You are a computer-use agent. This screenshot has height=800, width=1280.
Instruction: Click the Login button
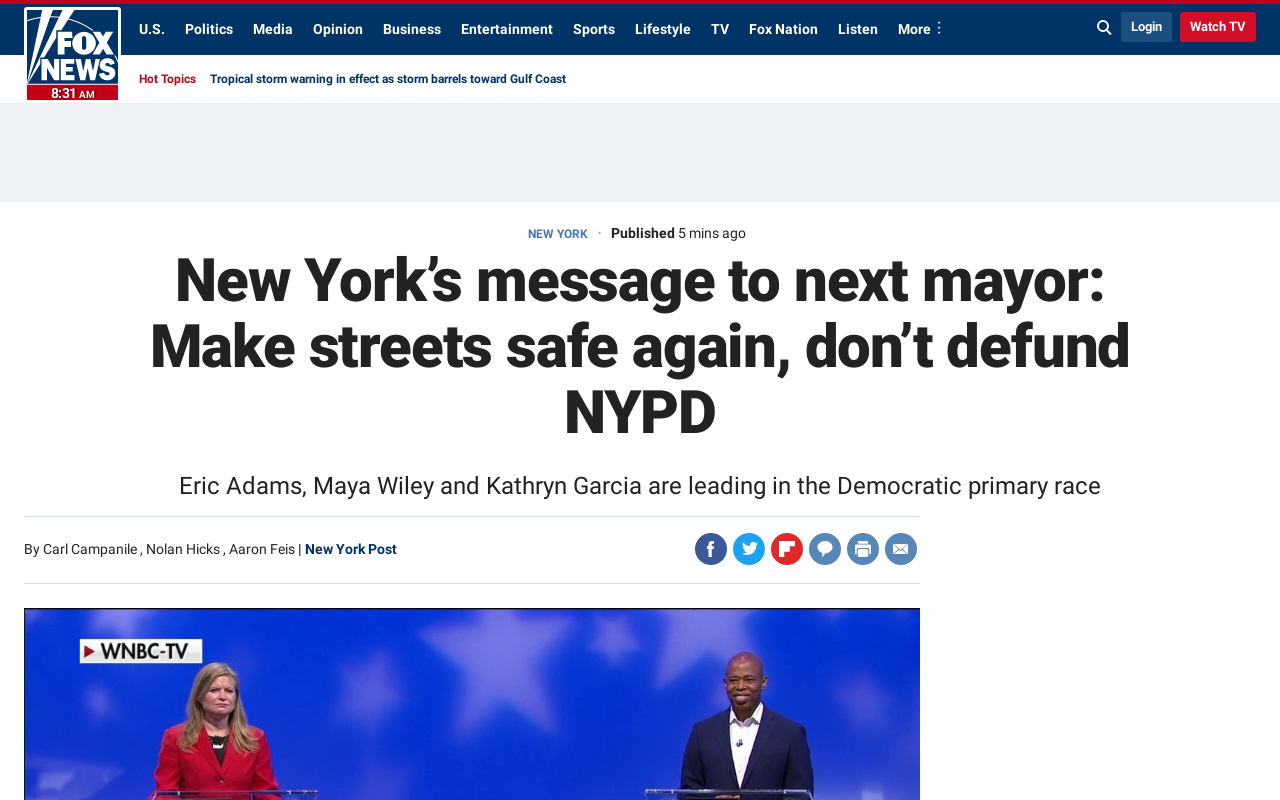click(x=1146, y=27)
